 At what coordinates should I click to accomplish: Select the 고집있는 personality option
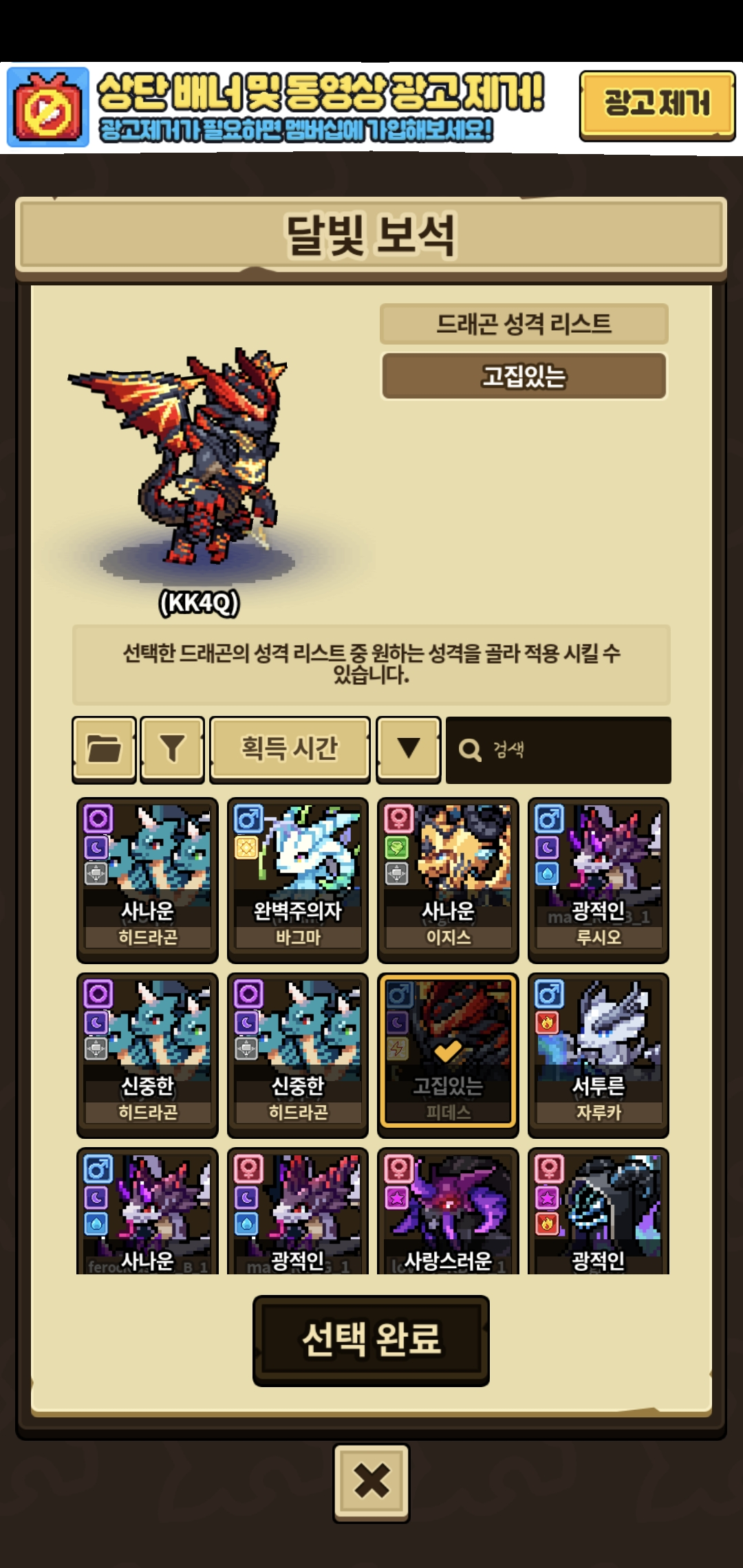click(x=524, y=376)
